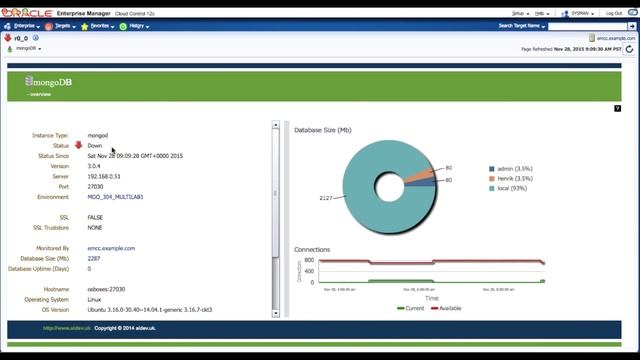Viewport: 640px width, 360px height.
Task: Open the Targets menu
Action: coord(65,26)
